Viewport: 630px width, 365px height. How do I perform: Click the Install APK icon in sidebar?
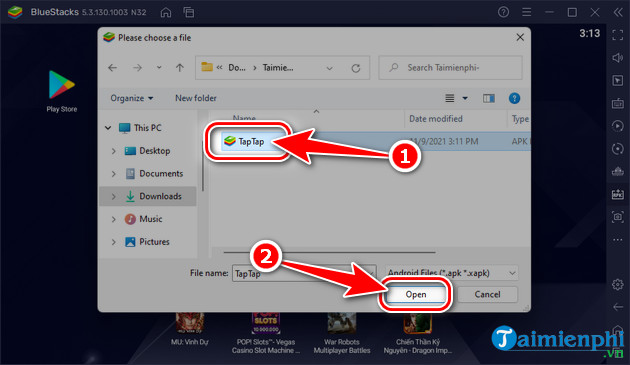point(618,195)
